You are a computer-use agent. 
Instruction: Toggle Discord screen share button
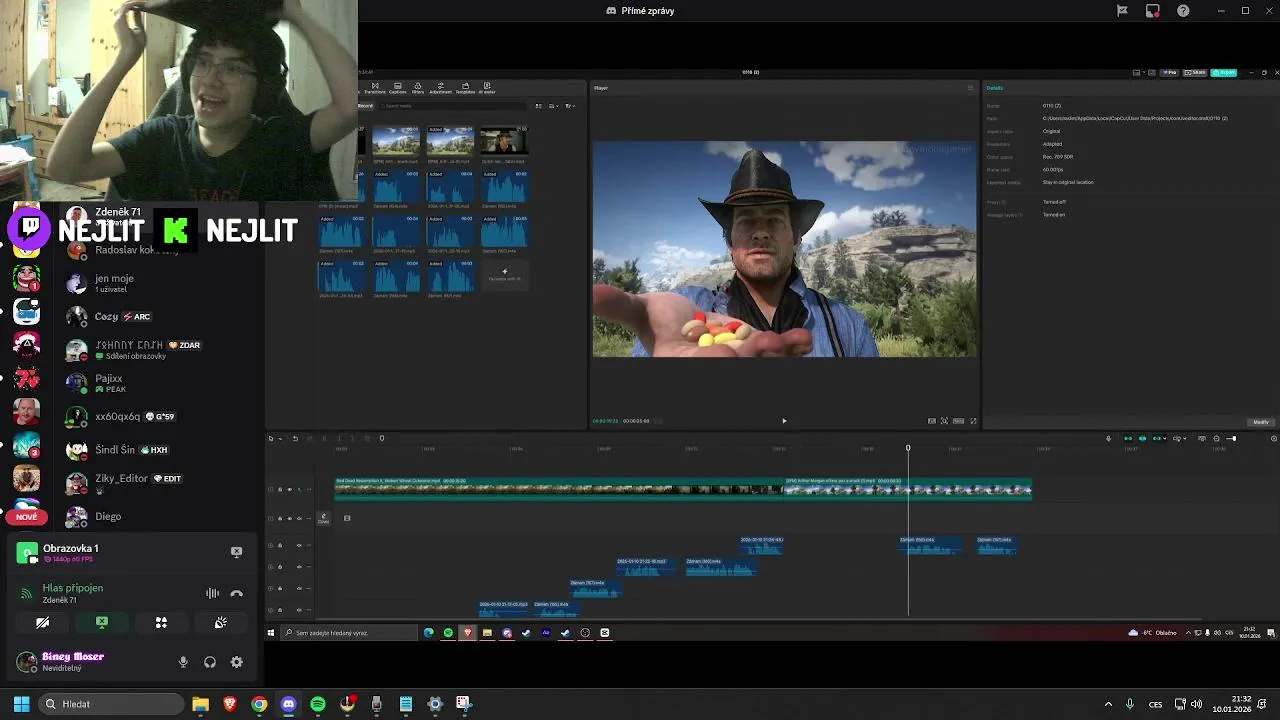pos(102,622)
